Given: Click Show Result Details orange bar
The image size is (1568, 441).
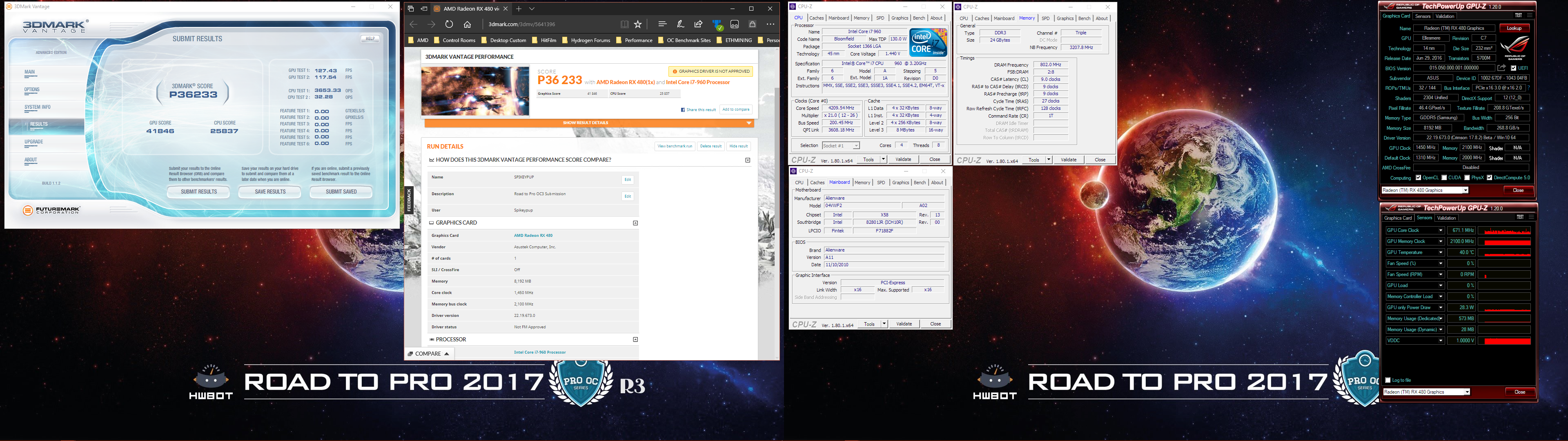Looking at the screenshot, I should pos(589,123).
